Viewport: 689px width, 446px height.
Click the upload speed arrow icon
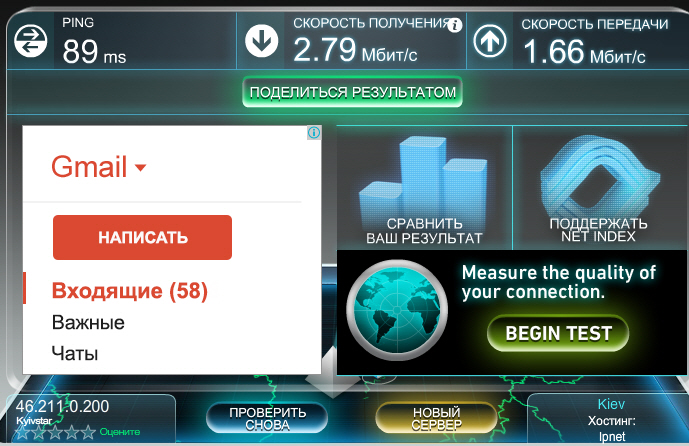pos(490,41)
